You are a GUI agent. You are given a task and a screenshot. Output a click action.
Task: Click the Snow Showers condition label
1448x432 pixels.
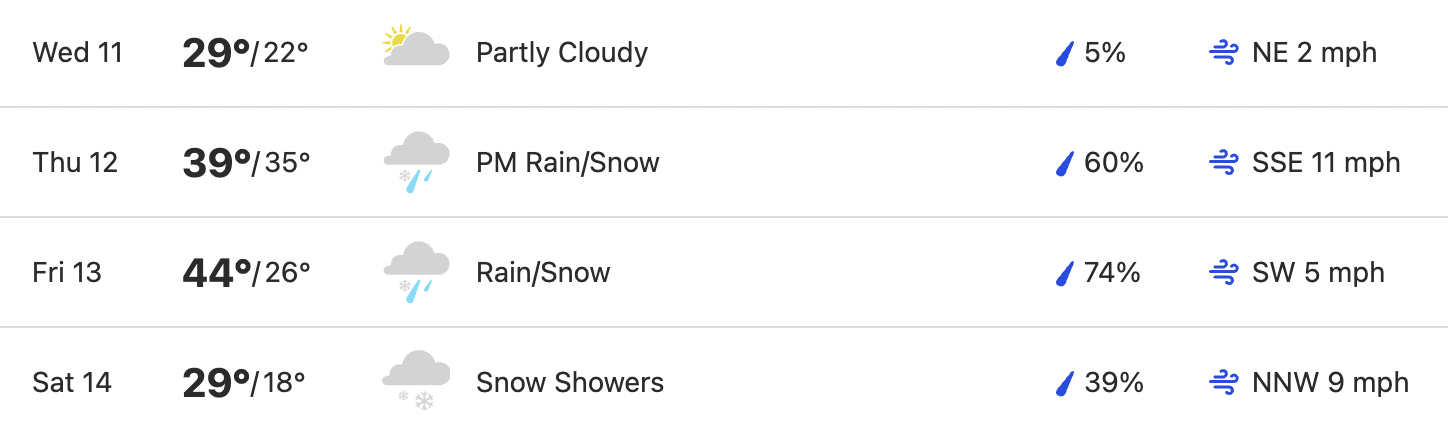[570, 383]
